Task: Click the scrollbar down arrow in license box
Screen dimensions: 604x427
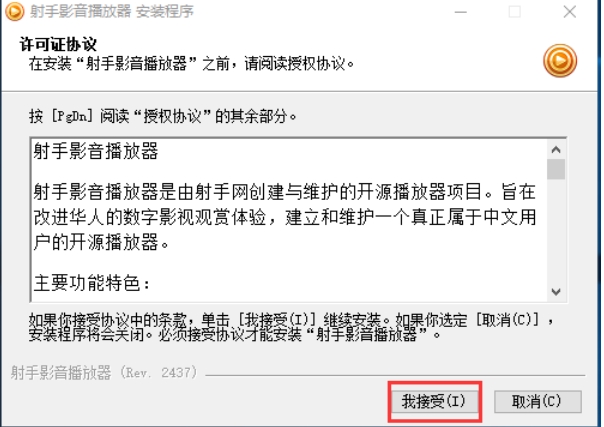Action: pyautogui.click(x=556, y=291)
